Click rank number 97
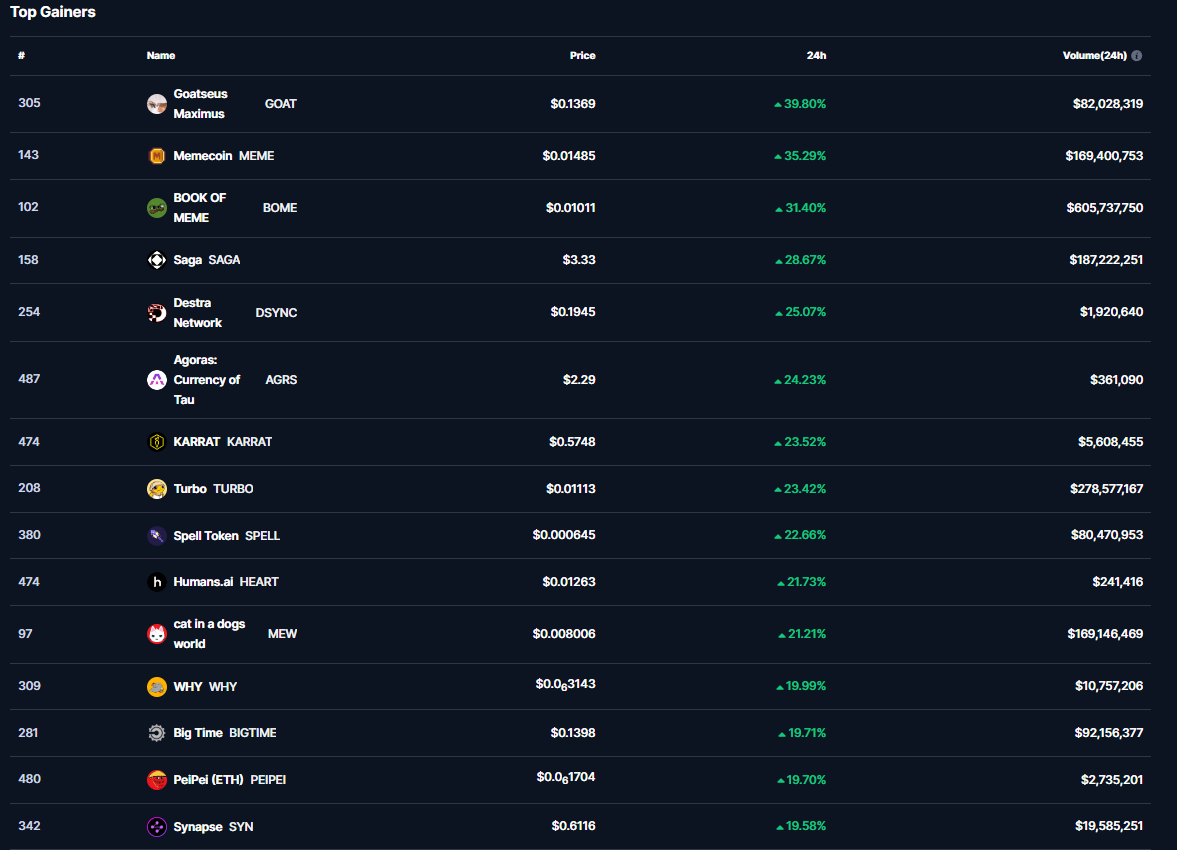The width and height of the screenshot is (1177, 850). (x=26, y=634)
